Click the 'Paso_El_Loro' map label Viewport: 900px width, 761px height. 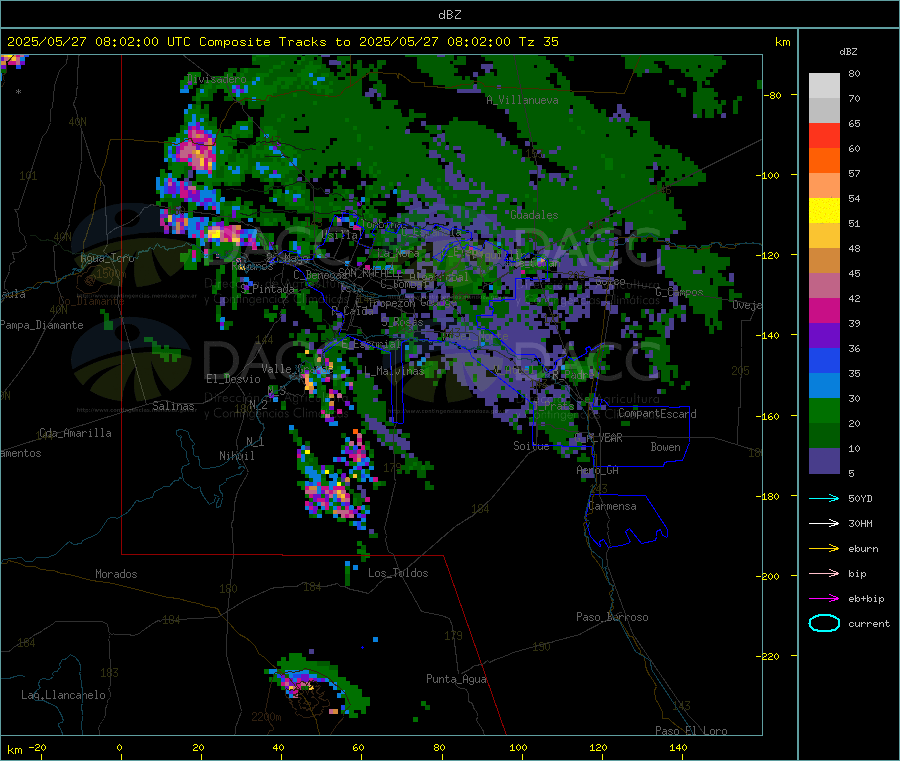pos(691,731)
